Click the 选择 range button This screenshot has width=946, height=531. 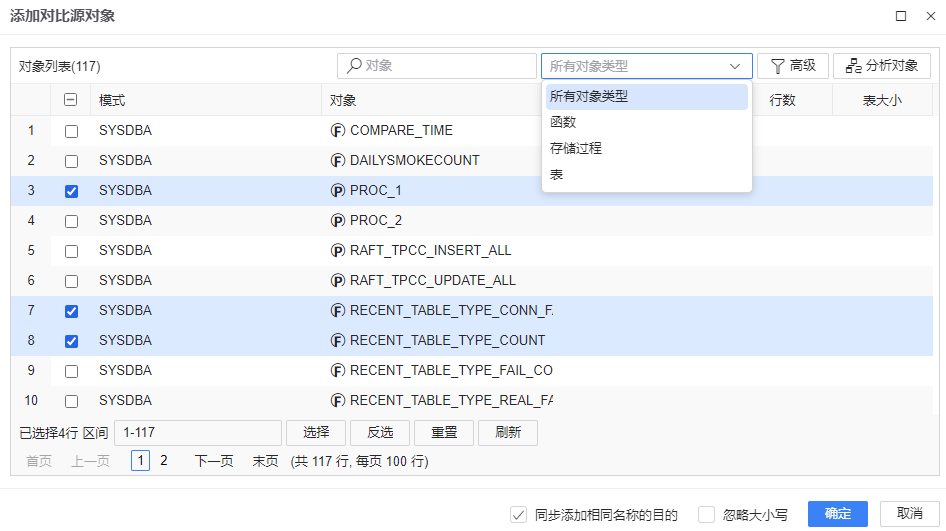(x=316, y=433)
